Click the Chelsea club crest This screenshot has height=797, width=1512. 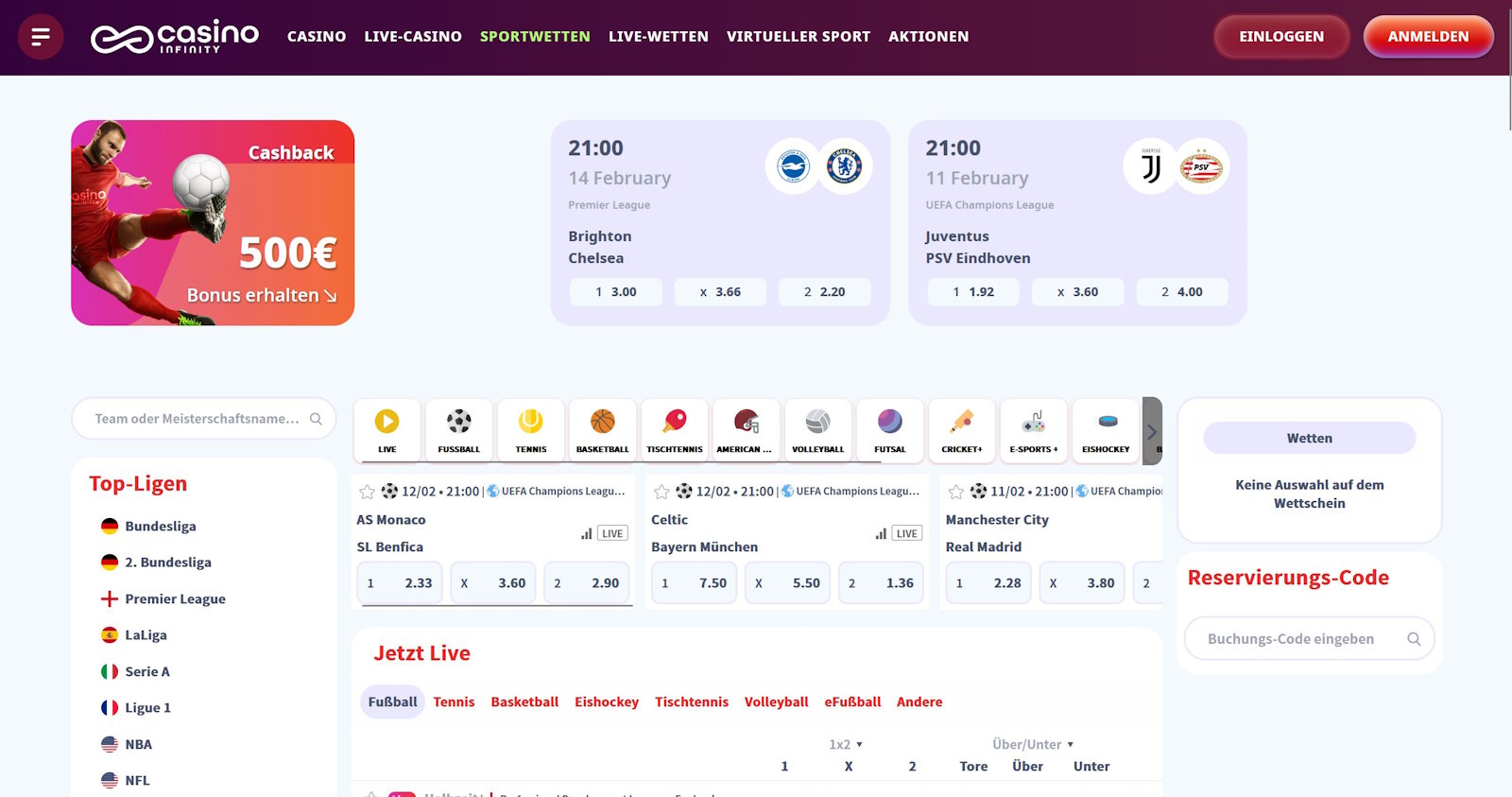844,166
